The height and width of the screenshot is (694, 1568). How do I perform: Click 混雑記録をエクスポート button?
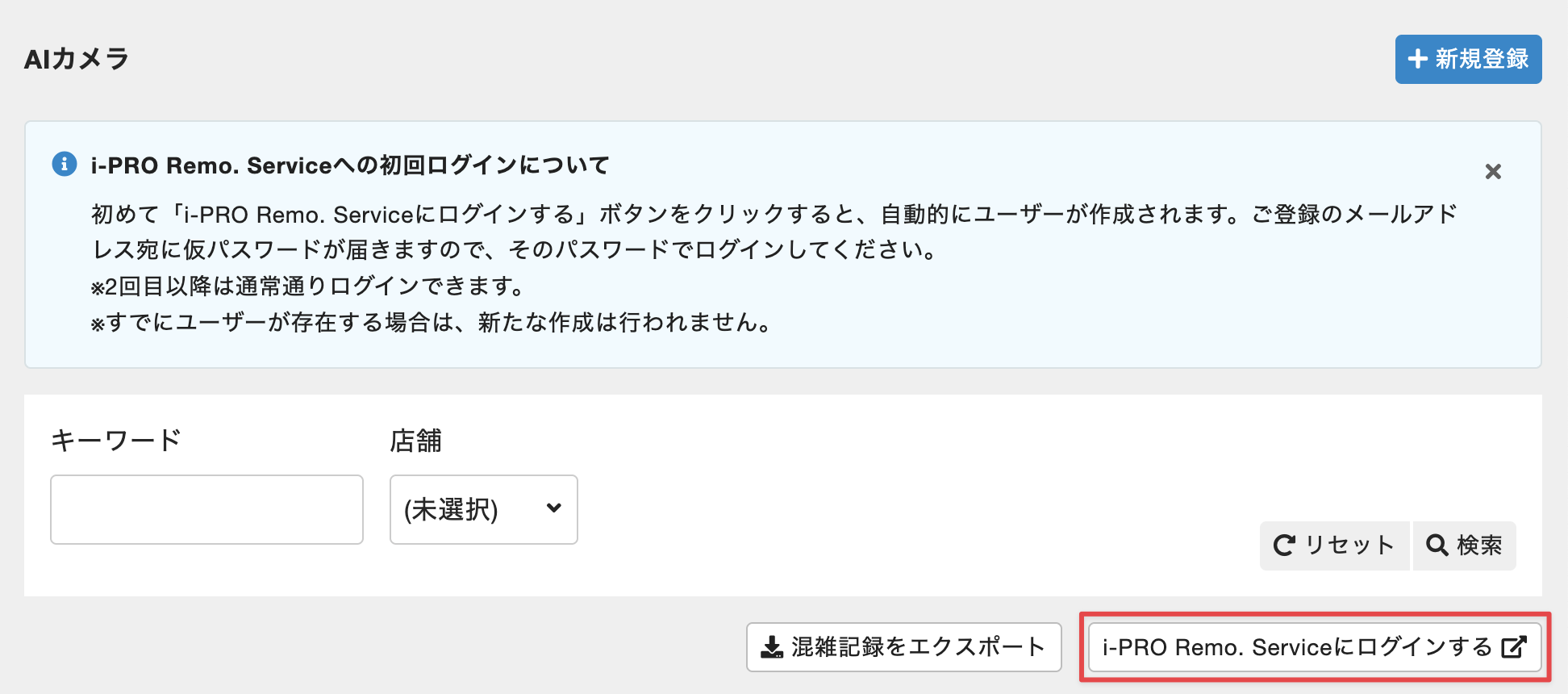pyautogui.click(x=903, y=647)
